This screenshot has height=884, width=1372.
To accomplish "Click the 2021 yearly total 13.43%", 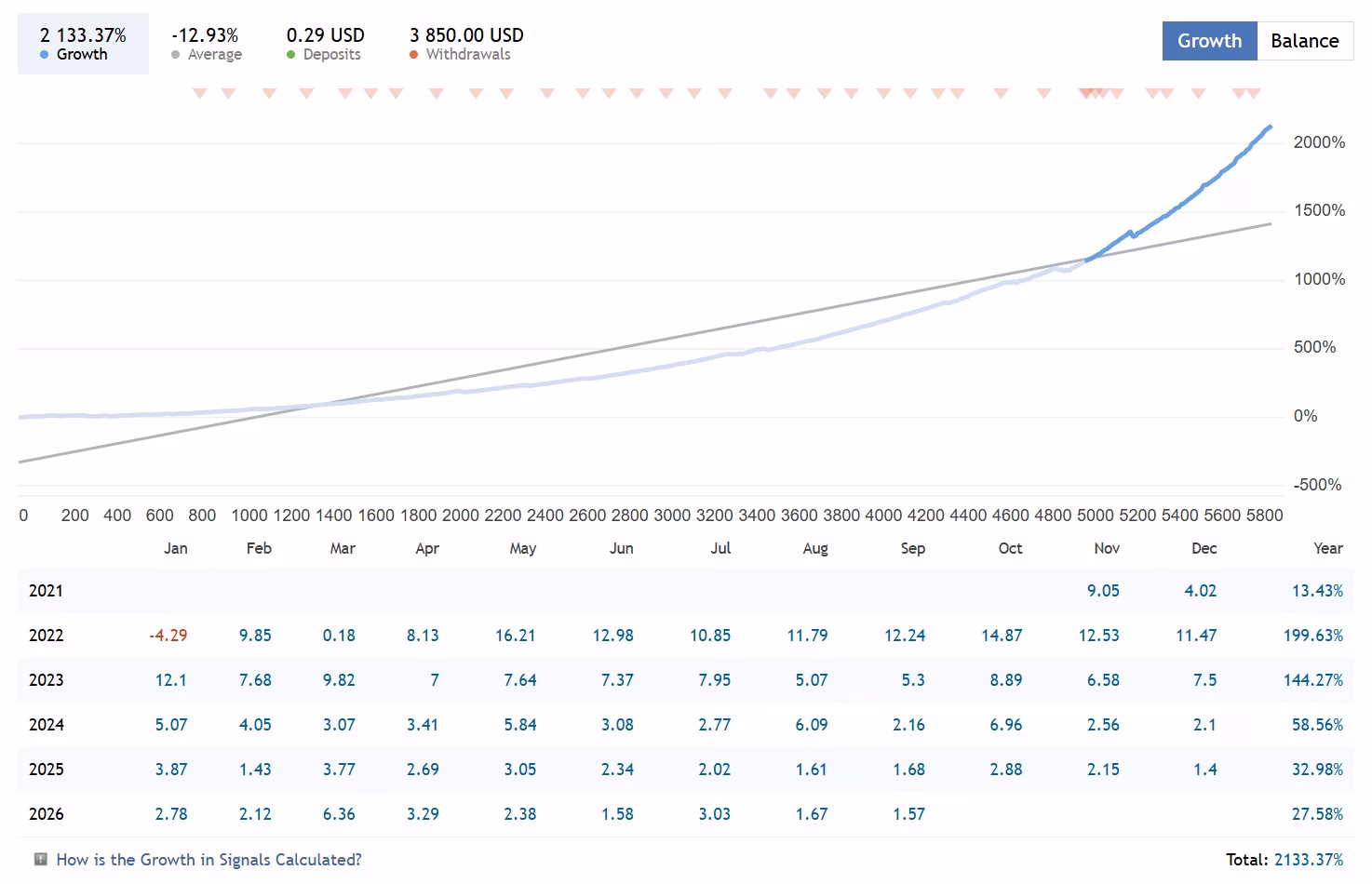I will [x=1317, y=591].
